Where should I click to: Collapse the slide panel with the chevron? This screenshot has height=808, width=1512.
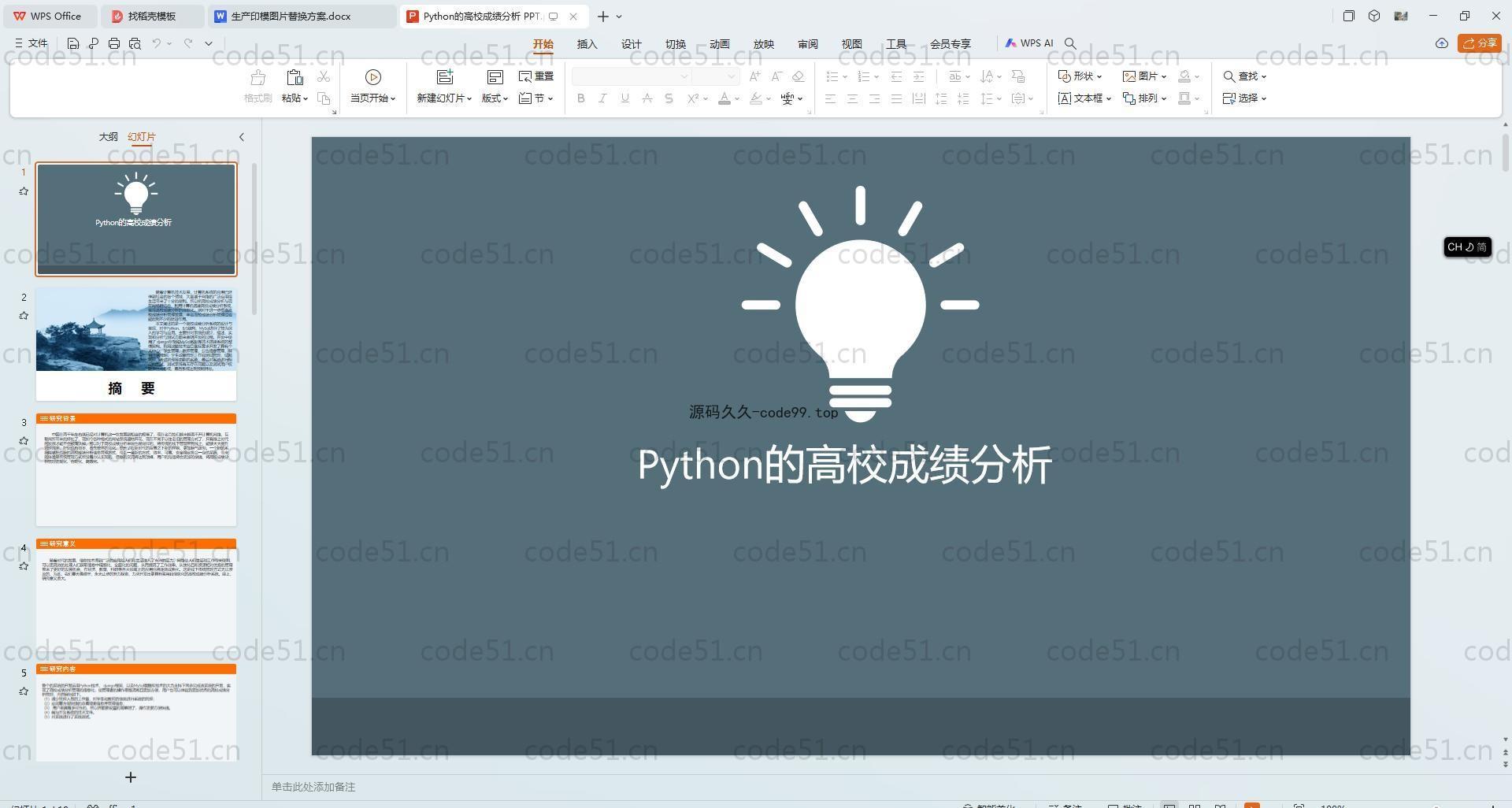pos(241,137)
